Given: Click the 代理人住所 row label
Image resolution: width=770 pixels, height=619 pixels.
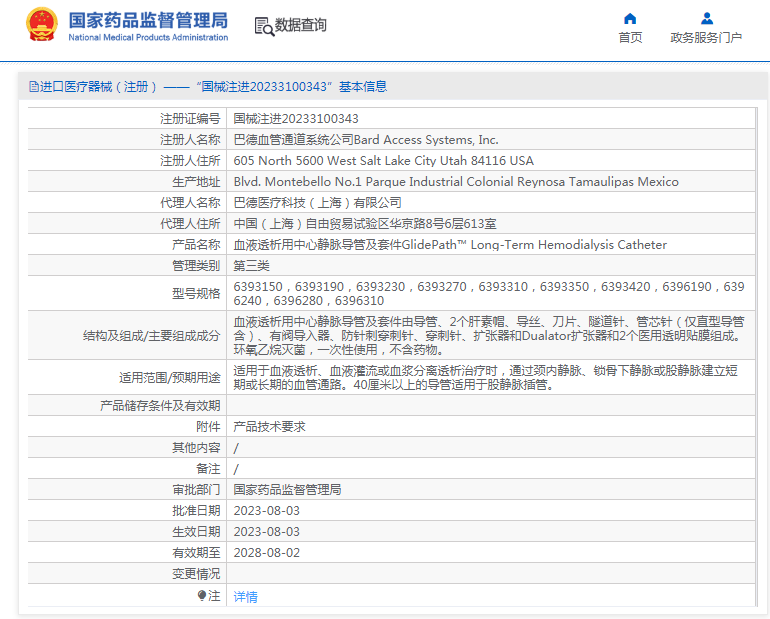Looking at the screenshot, I should [x=190, y=224].
